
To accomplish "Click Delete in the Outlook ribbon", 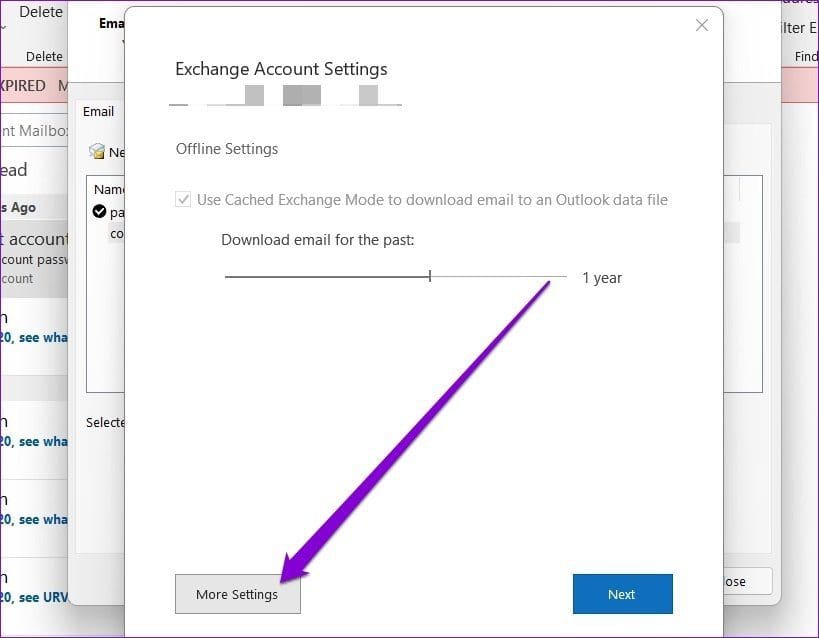I will (41, 11).
